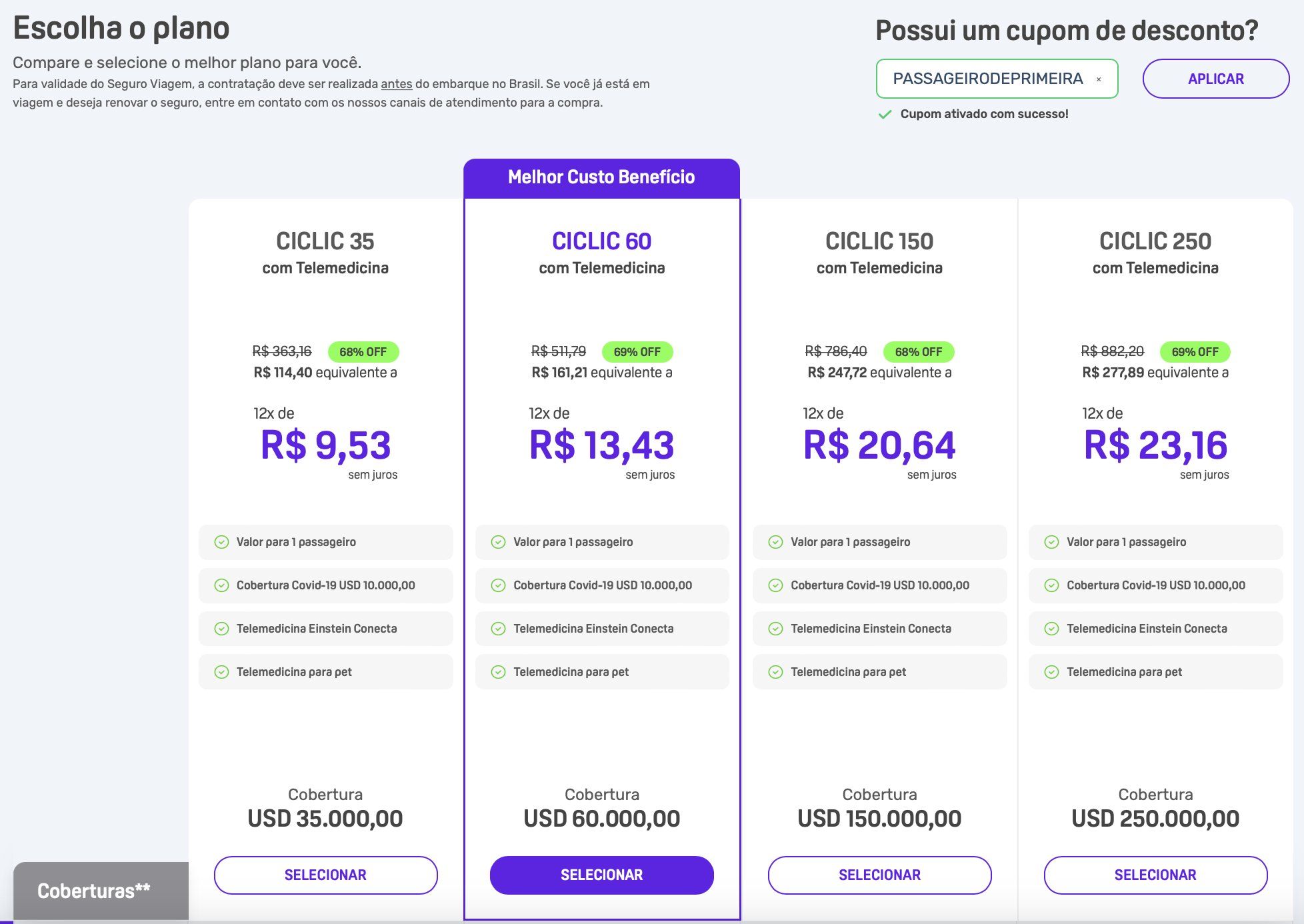Click check icon for CICLIC 250 Covid-19 coverage
The height and width of the screenshot is (924, 1304).
pyautogui.click(x=1051, y=585)
